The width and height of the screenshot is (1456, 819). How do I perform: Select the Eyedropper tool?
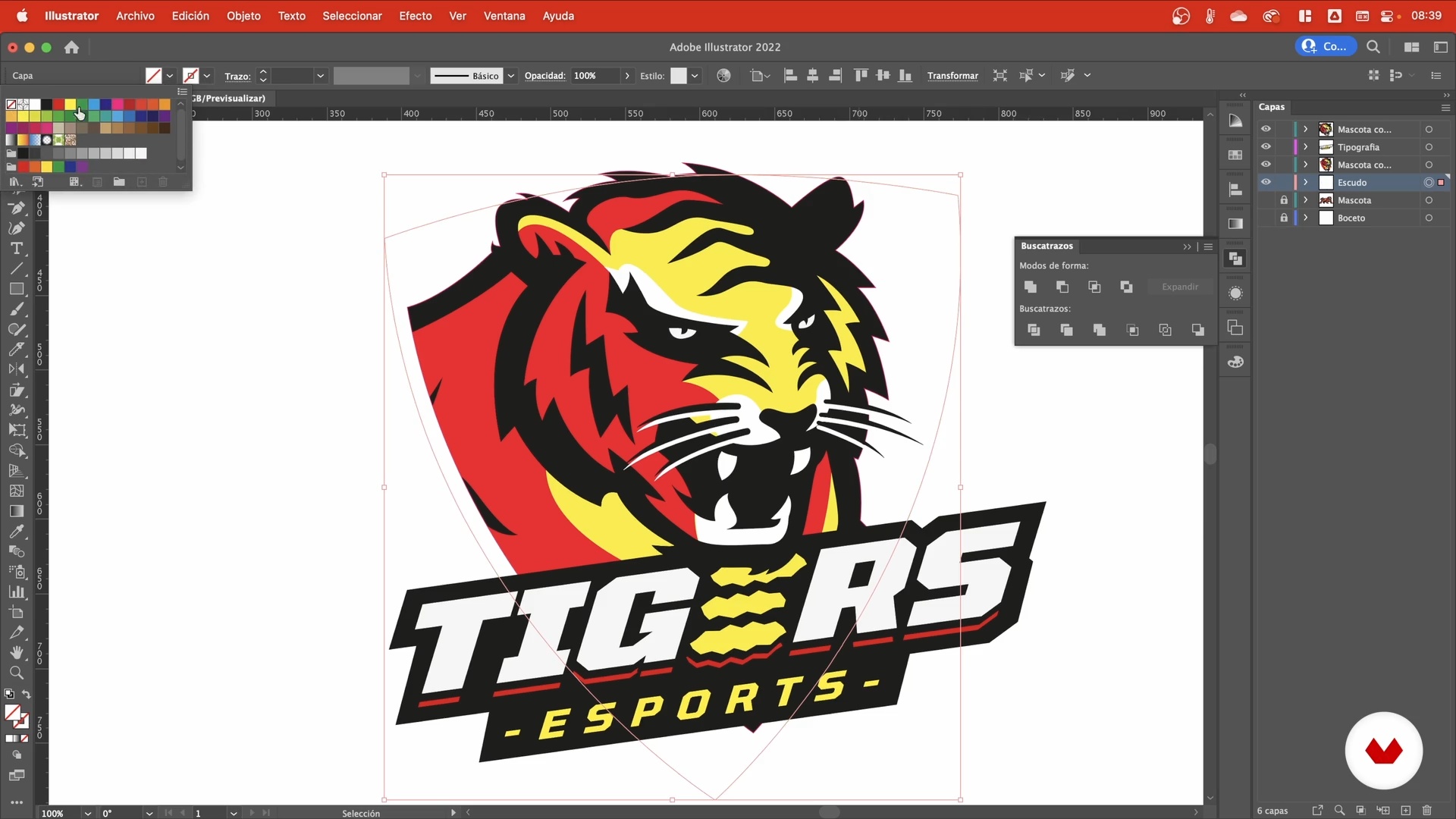click(x=16, y=532)
